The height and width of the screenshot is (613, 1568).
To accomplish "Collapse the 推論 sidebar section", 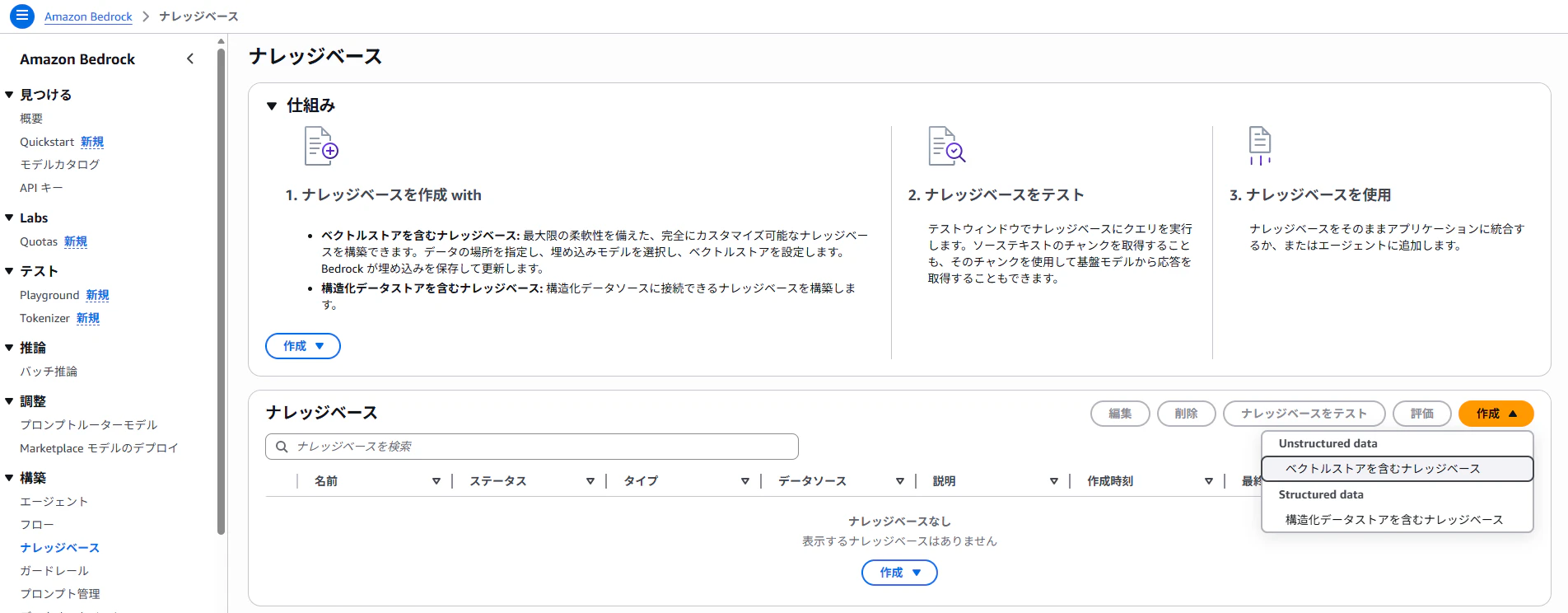I will coord(9,348).
